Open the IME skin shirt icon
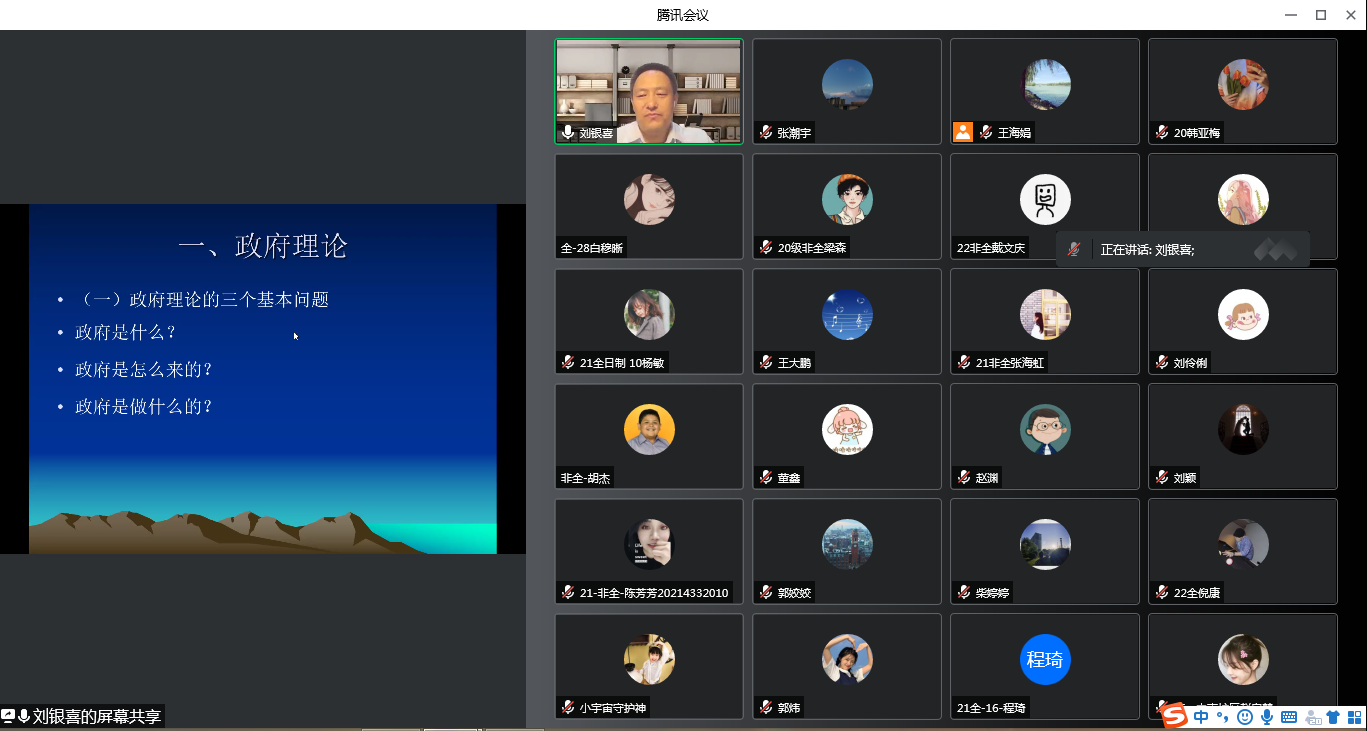The height and width of the screenshot is (731, 1367). pos(1332,717)
